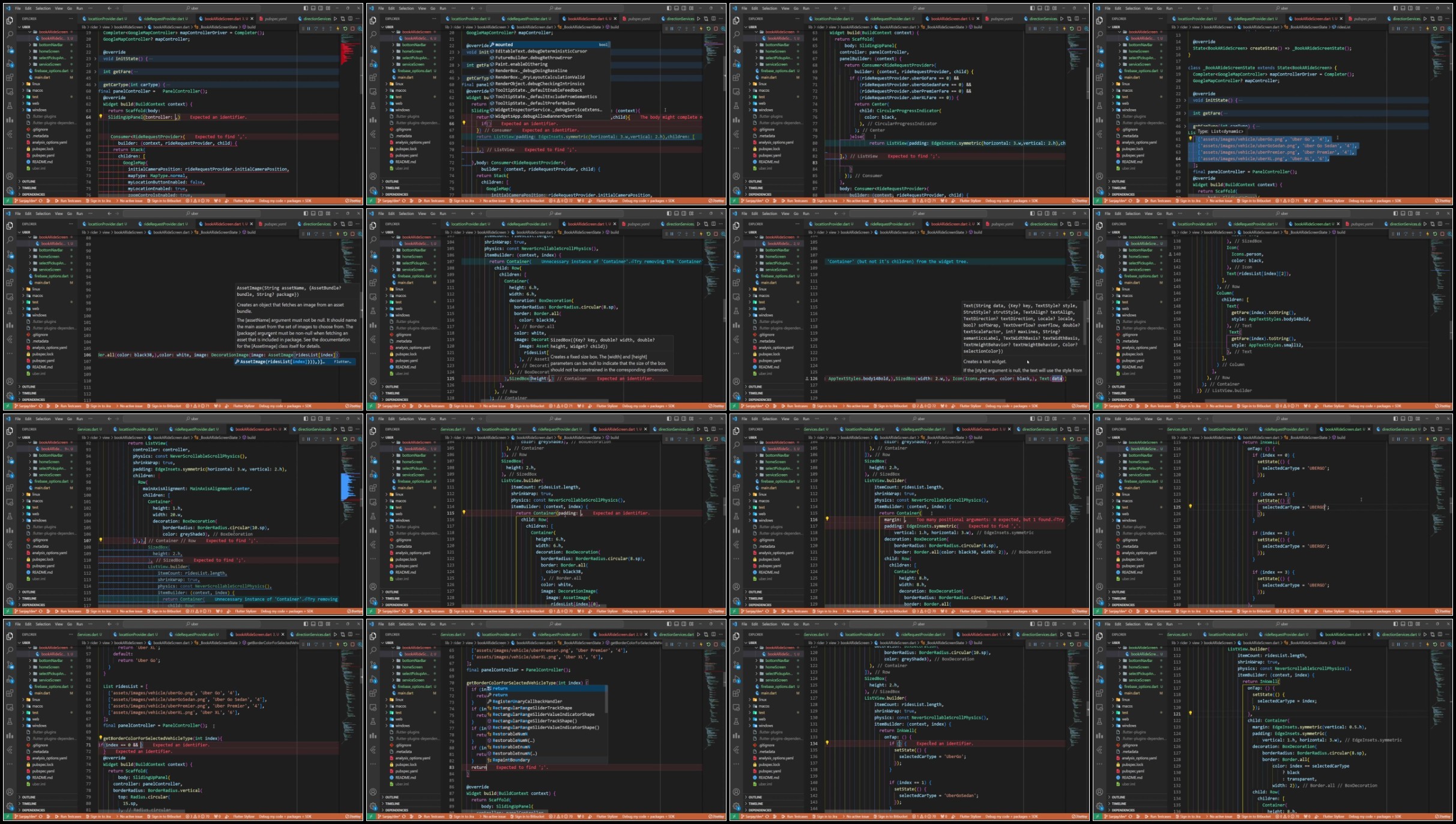
Task: Click Run play icon in 'mounted' suggestion frame
Action: click(698, 19)
